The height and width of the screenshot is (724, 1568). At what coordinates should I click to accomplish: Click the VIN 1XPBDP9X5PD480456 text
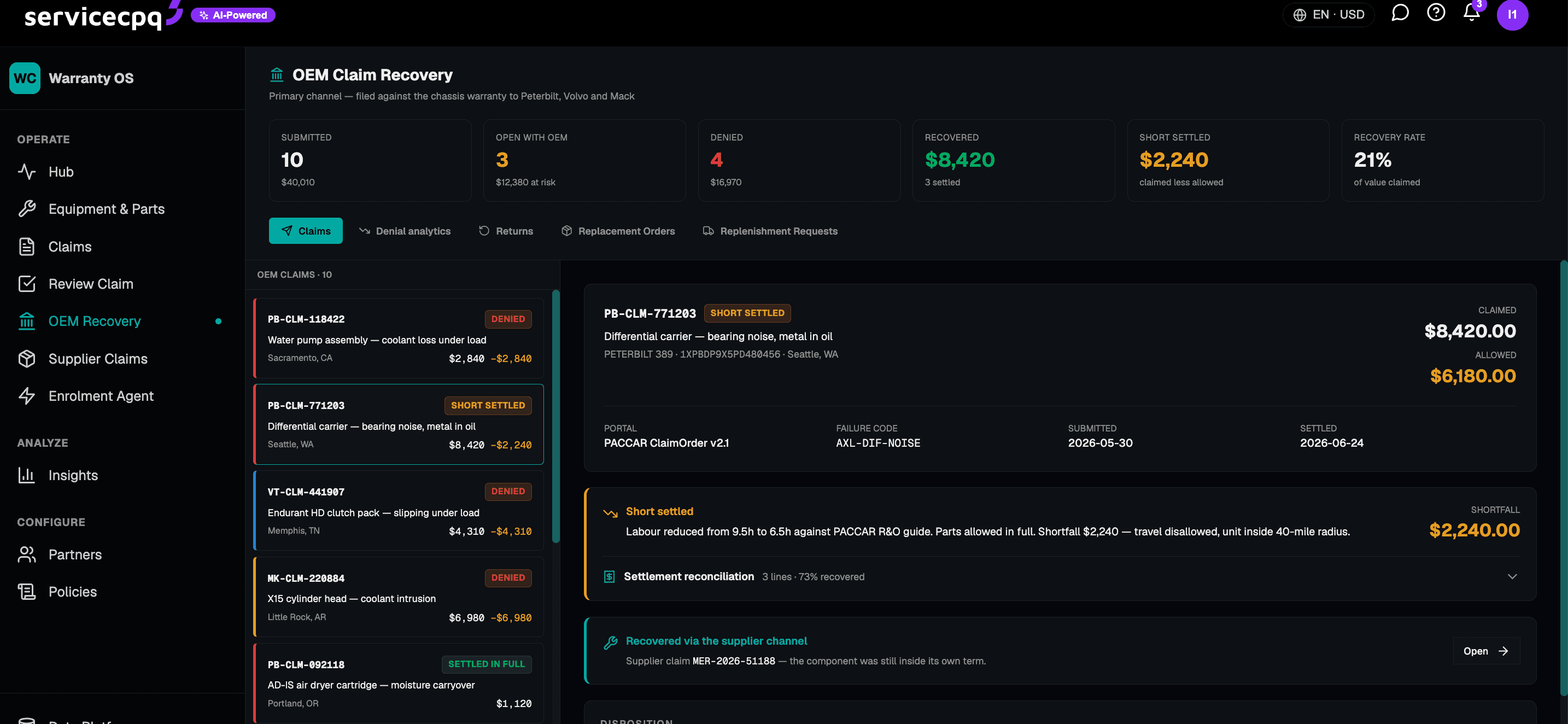[730, 354]
